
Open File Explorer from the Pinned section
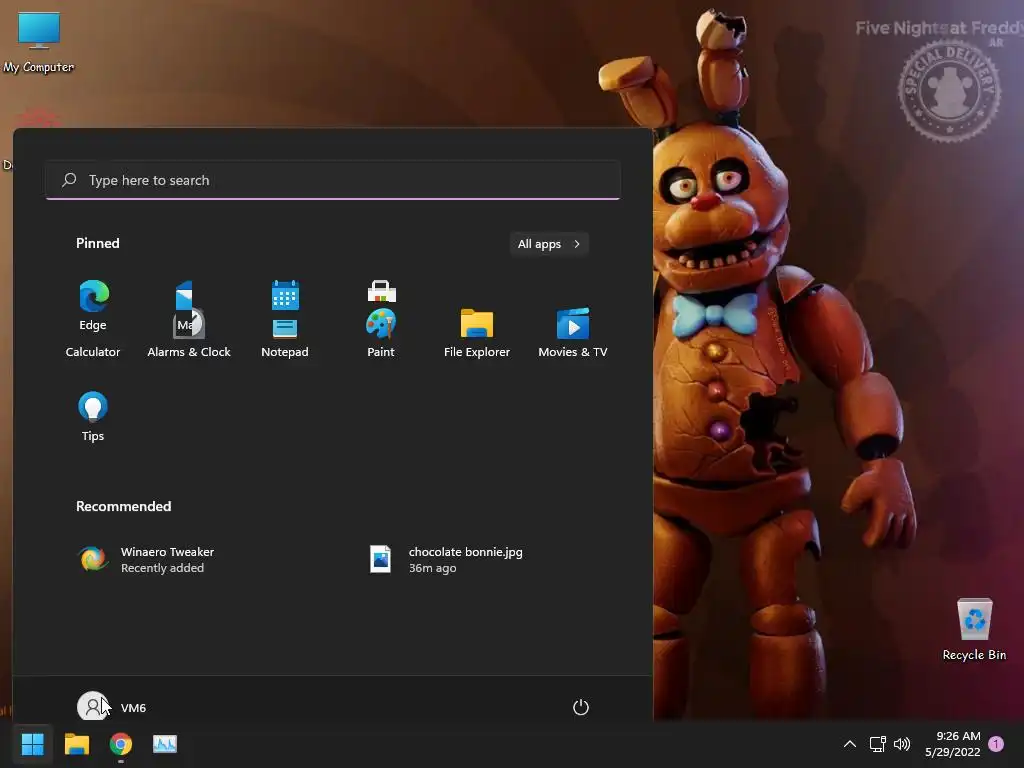point(477,333)
